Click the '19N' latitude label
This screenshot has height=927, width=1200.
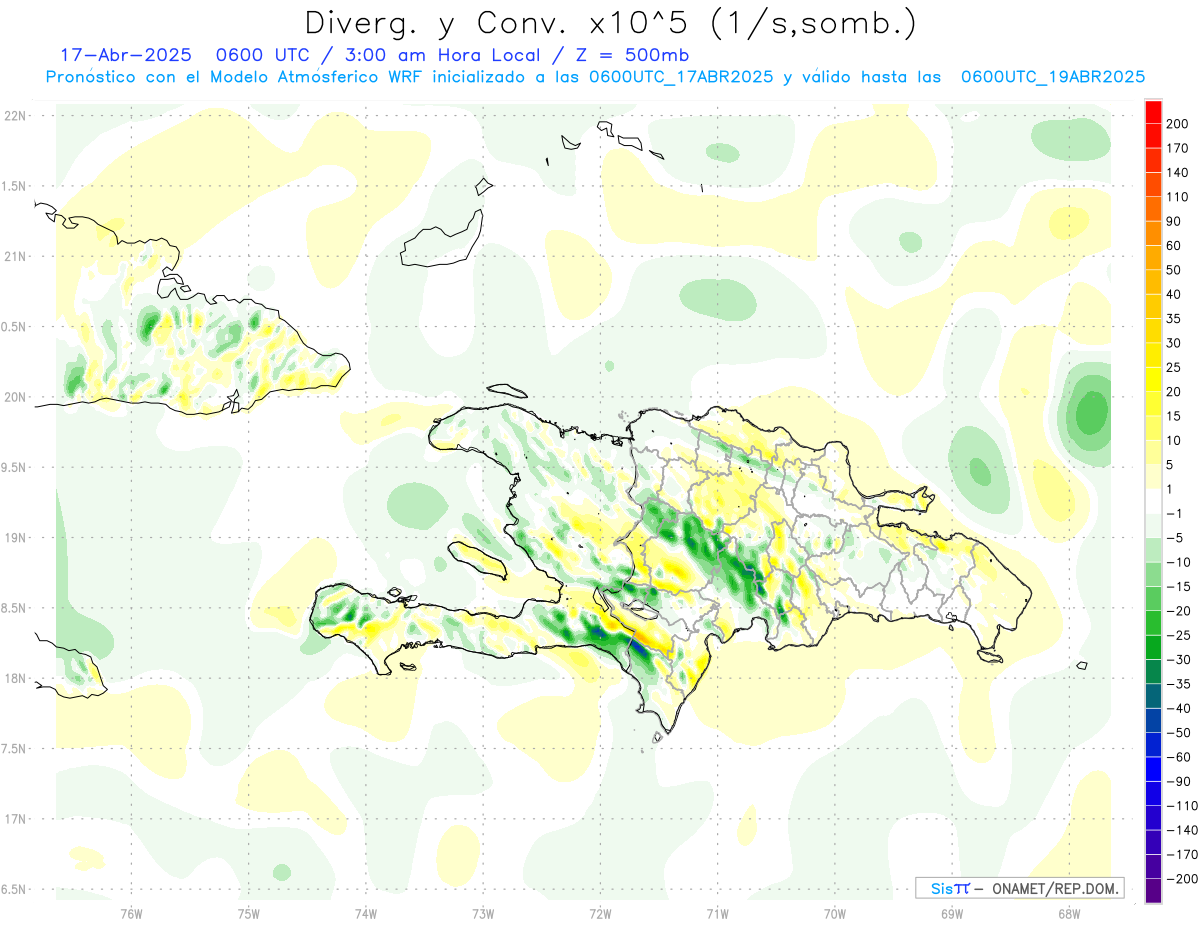coord(15,538)
